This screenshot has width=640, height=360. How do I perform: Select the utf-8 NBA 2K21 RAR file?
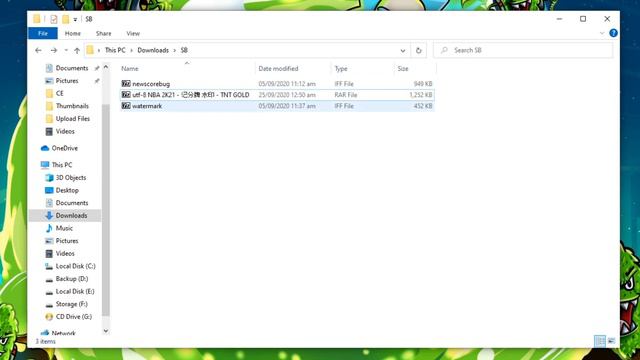coord(277,95)
